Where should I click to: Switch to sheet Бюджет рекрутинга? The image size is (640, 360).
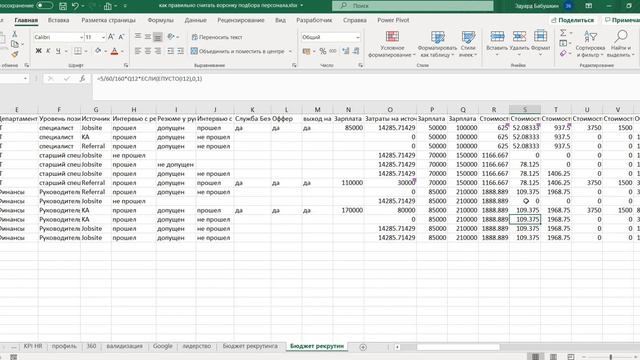(250, 346)
